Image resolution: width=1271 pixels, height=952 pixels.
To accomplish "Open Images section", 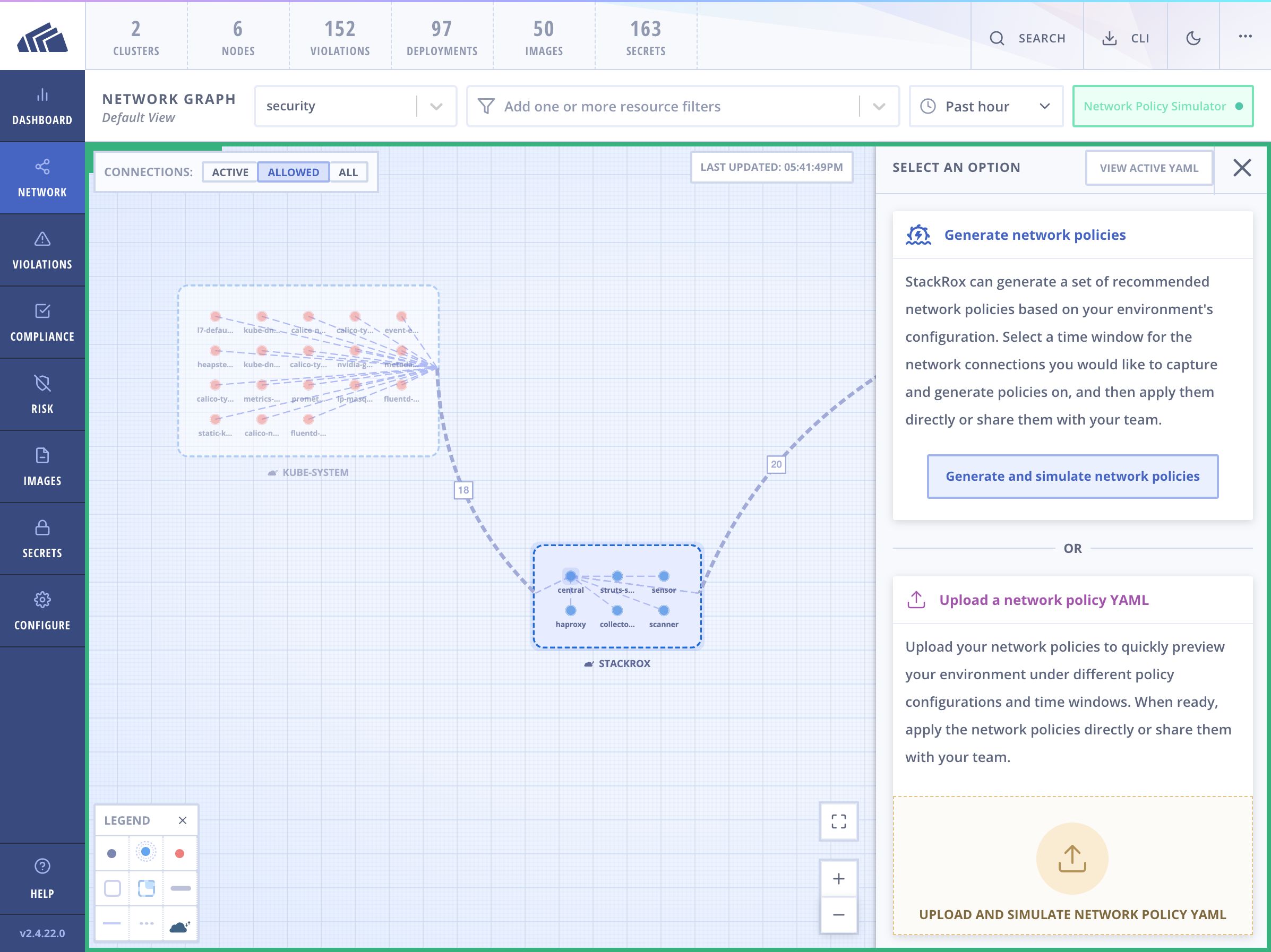I will point(42,467).
